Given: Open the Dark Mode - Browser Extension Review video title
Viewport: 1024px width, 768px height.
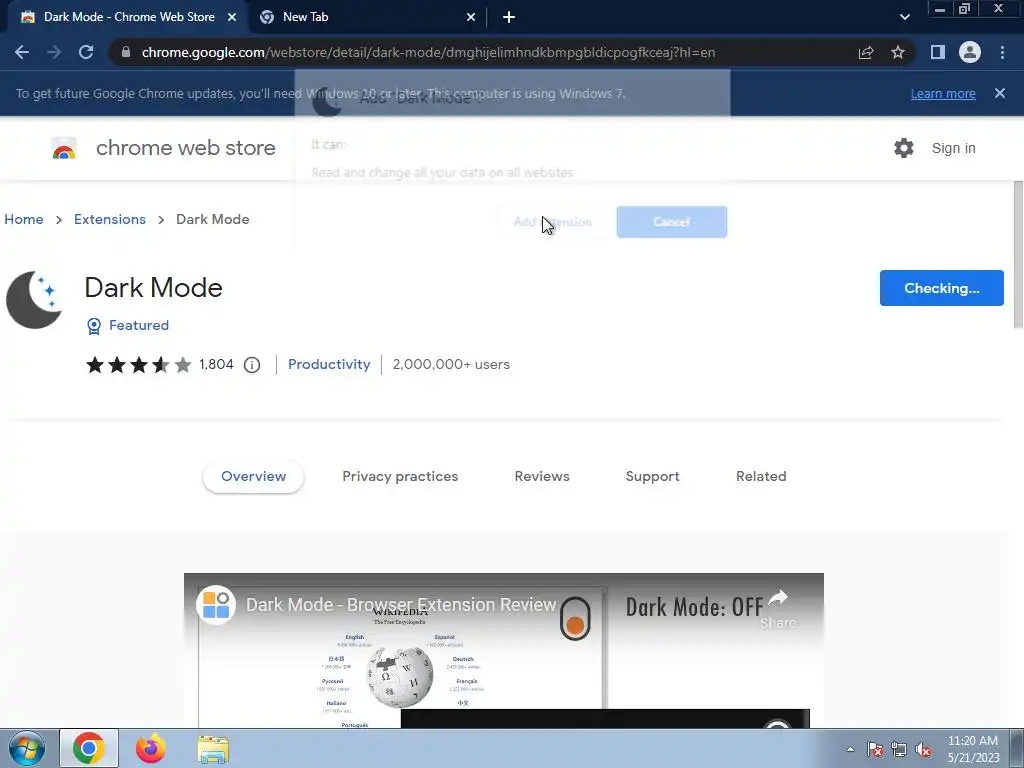Looking at the screenshot, I should [x=400, y=605].
